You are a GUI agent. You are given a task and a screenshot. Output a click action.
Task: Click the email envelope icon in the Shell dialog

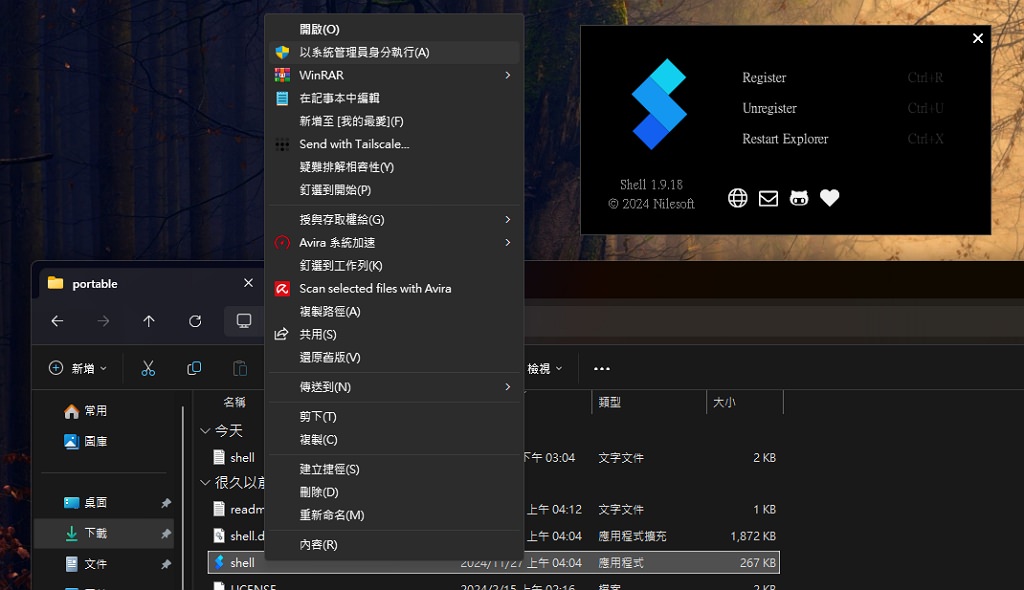768,198
